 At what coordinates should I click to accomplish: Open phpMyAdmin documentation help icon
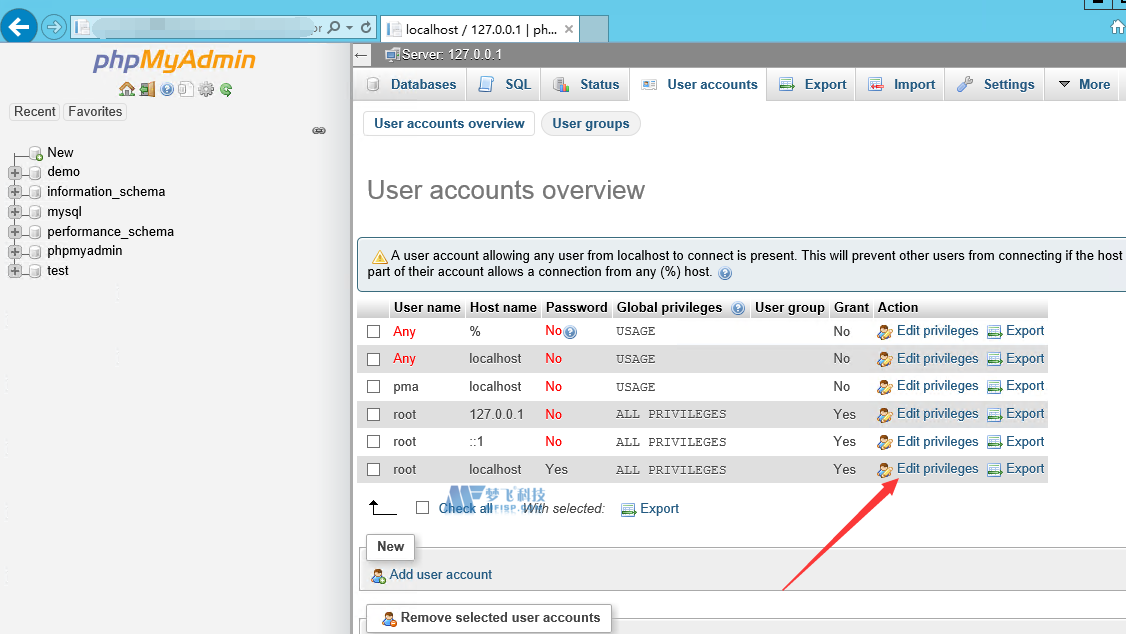tap(167, 90)
